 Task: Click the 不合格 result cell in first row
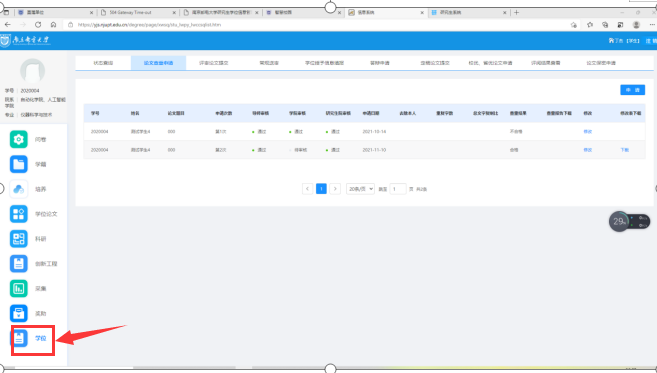point(516,132)
